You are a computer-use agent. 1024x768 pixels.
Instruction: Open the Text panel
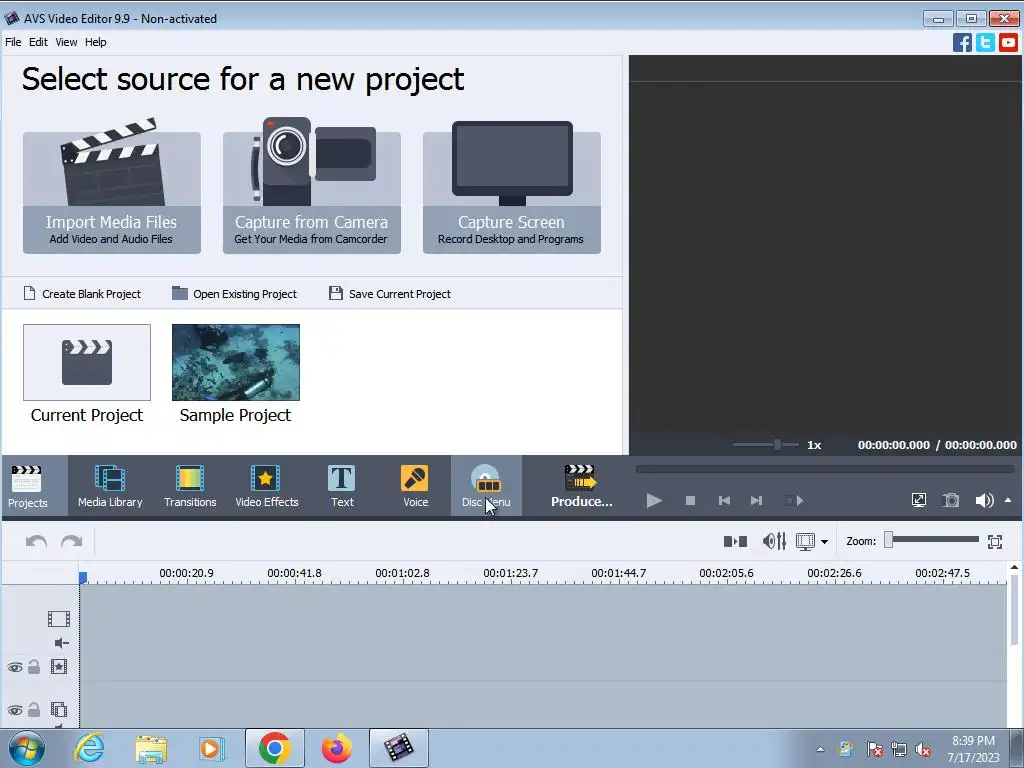coord(342,487)
